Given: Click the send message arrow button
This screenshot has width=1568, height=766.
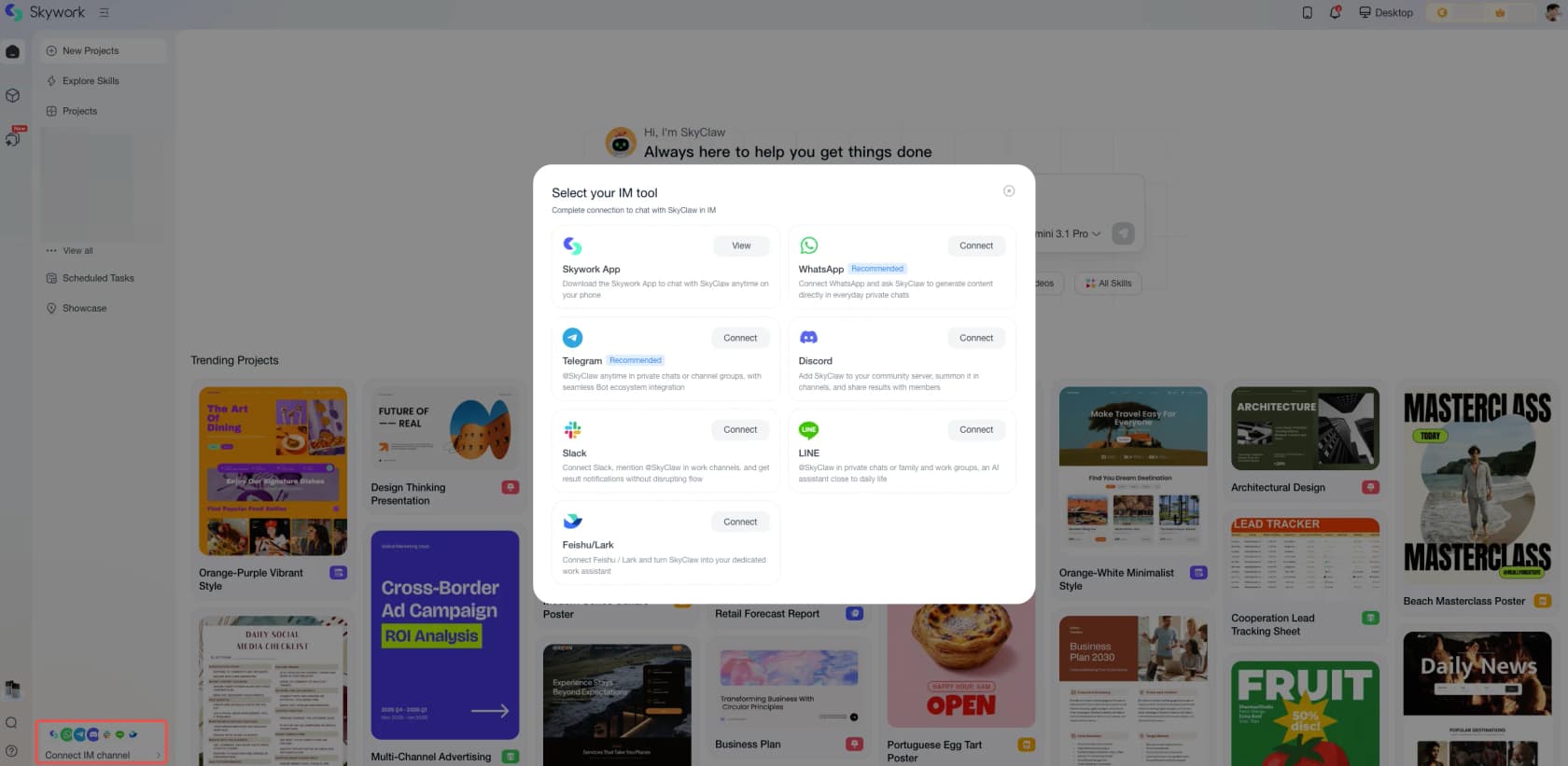Looking at the screenshot, I should pyautogui.click(x=1124, y=233).
